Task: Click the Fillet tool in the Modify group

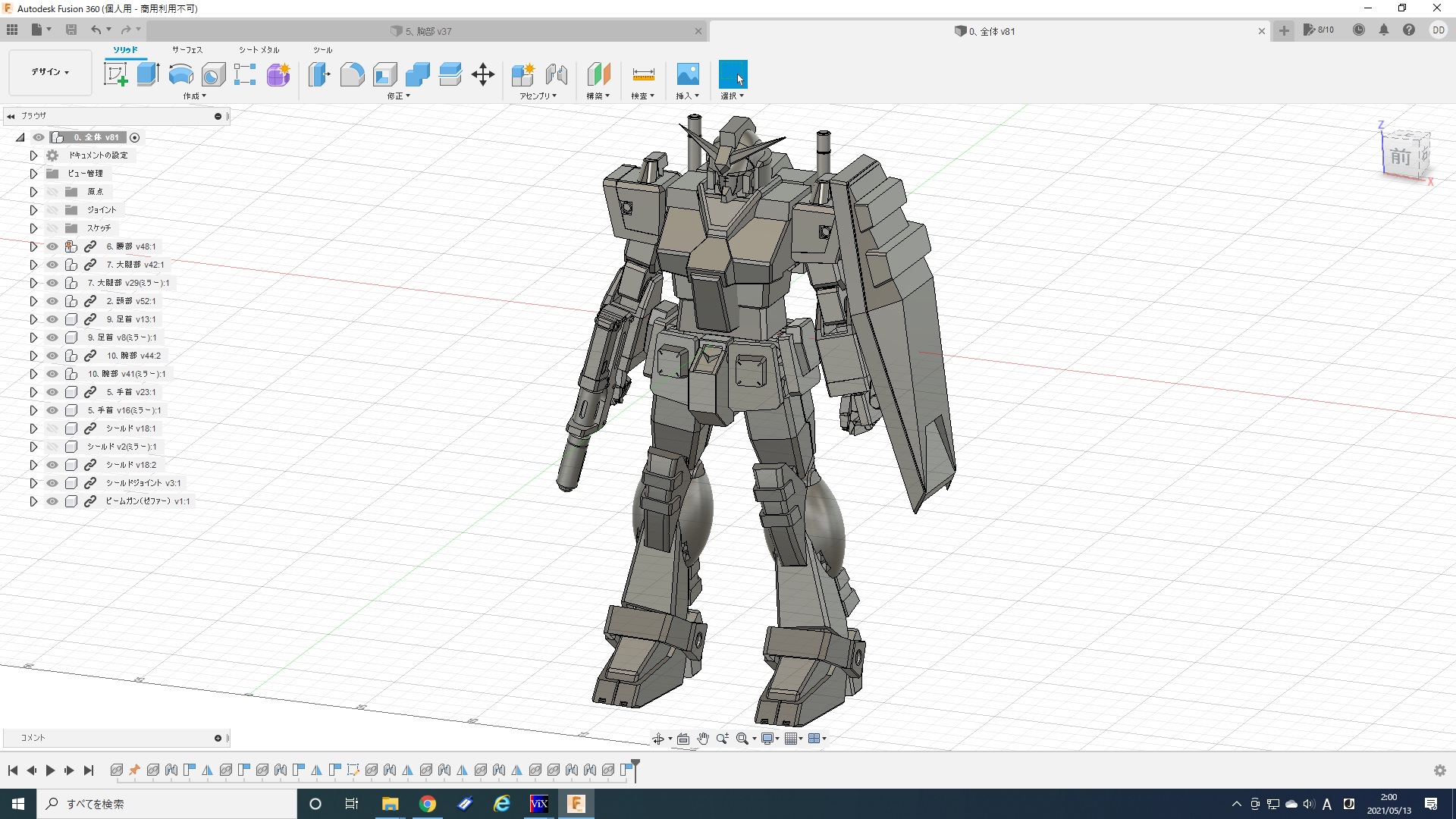Action: click(x=352, y=74)
